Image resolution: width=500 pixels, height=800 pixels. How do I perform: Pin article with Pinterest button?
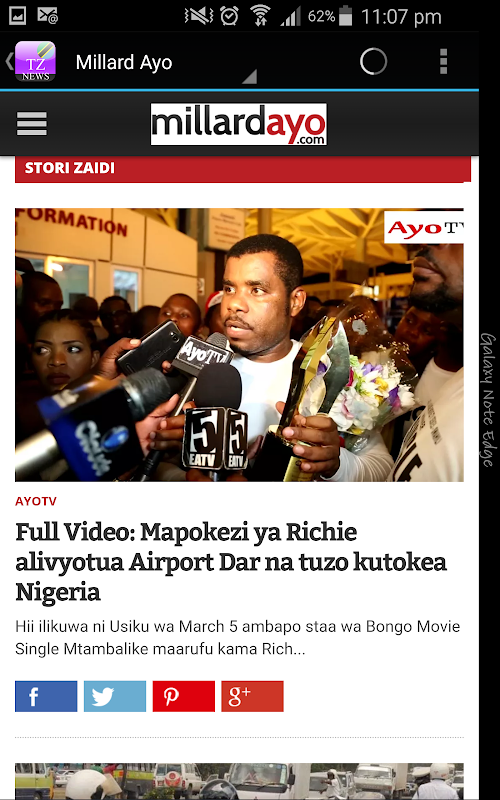click(x=184, y=696)
